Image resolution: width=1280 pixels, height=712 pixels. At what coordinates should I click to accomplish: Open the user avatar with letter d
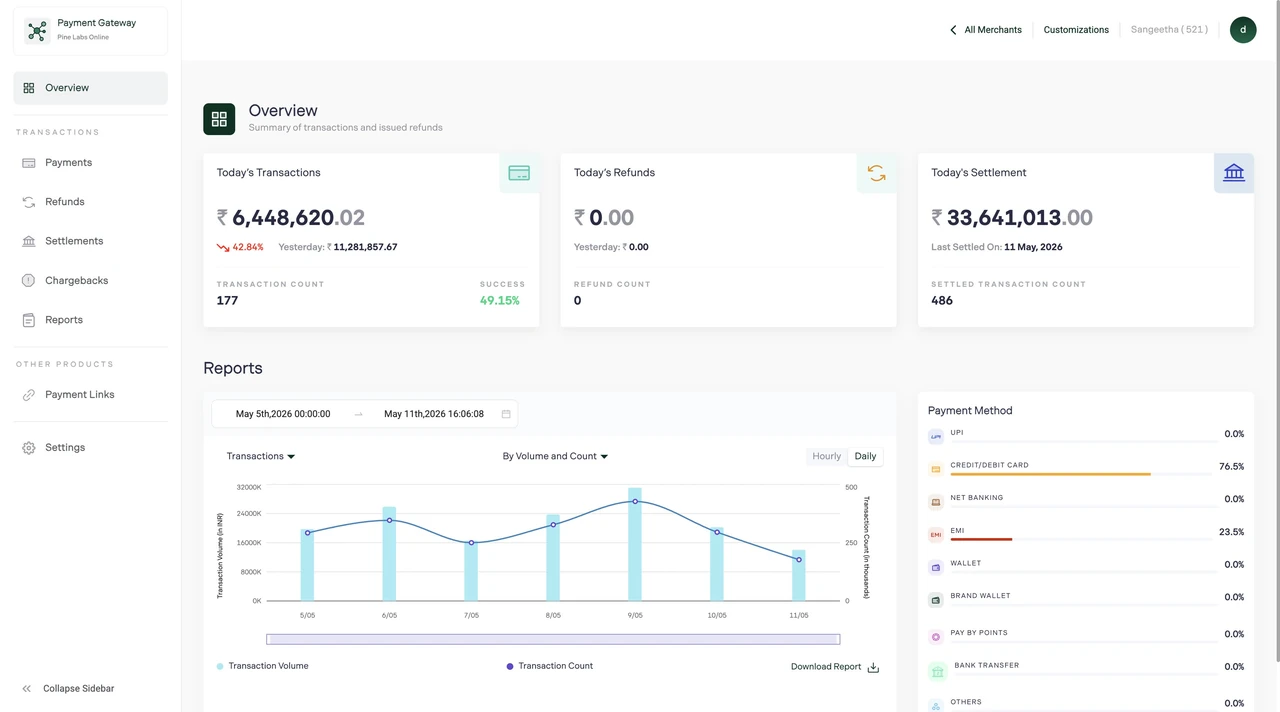coord(1243,30)
